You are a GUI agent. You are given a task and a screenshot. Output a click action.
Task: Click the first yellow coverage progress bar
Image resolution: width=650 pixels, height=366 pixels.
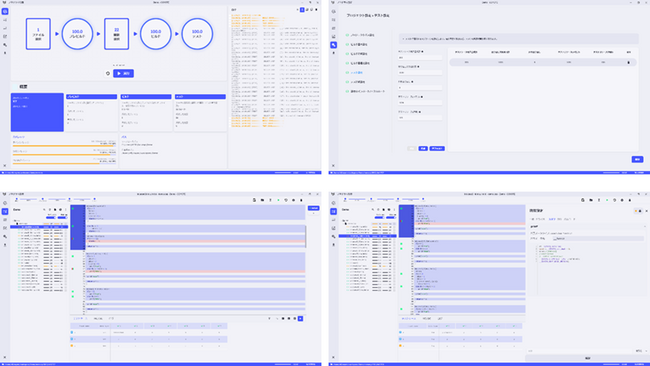pyautogui.click(x=64, y=145)
